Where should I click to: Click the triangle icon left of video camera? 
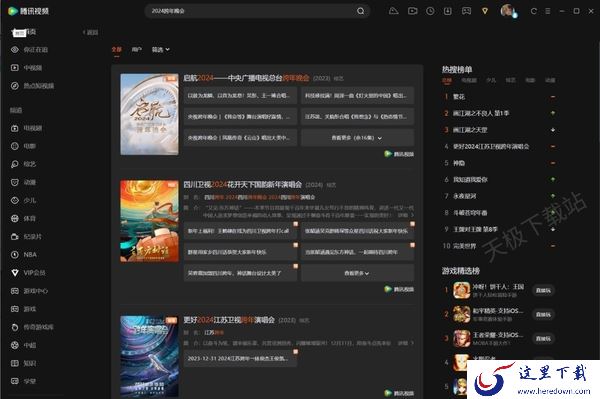click(393, 11)
